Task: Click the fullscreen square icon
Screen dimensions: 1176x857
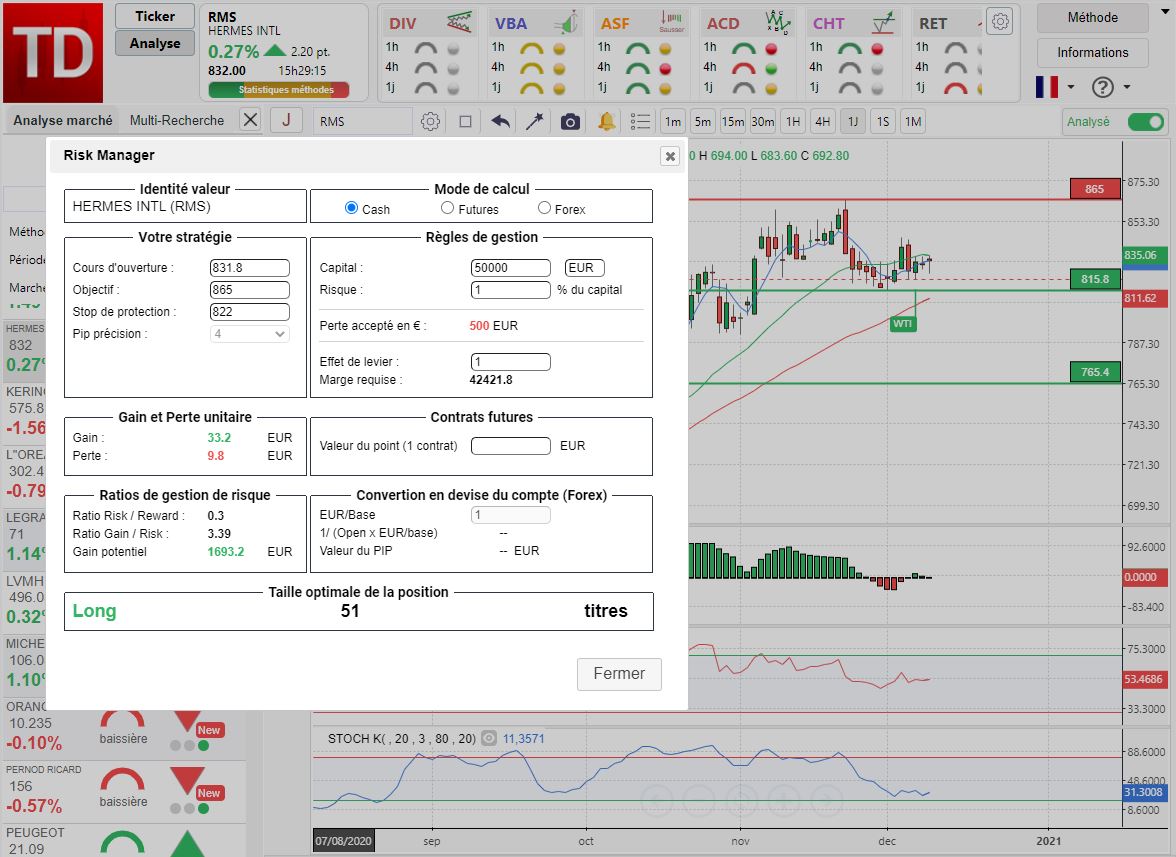Action: tap(465, 121)
